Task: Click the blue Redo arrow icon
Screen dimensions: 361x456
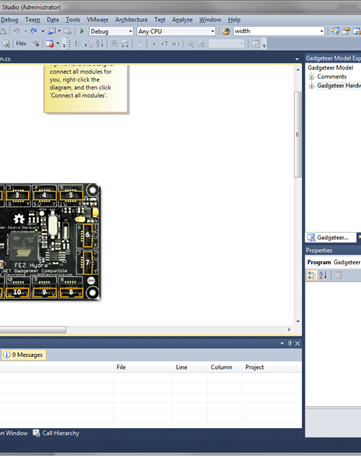Action: 34,31
